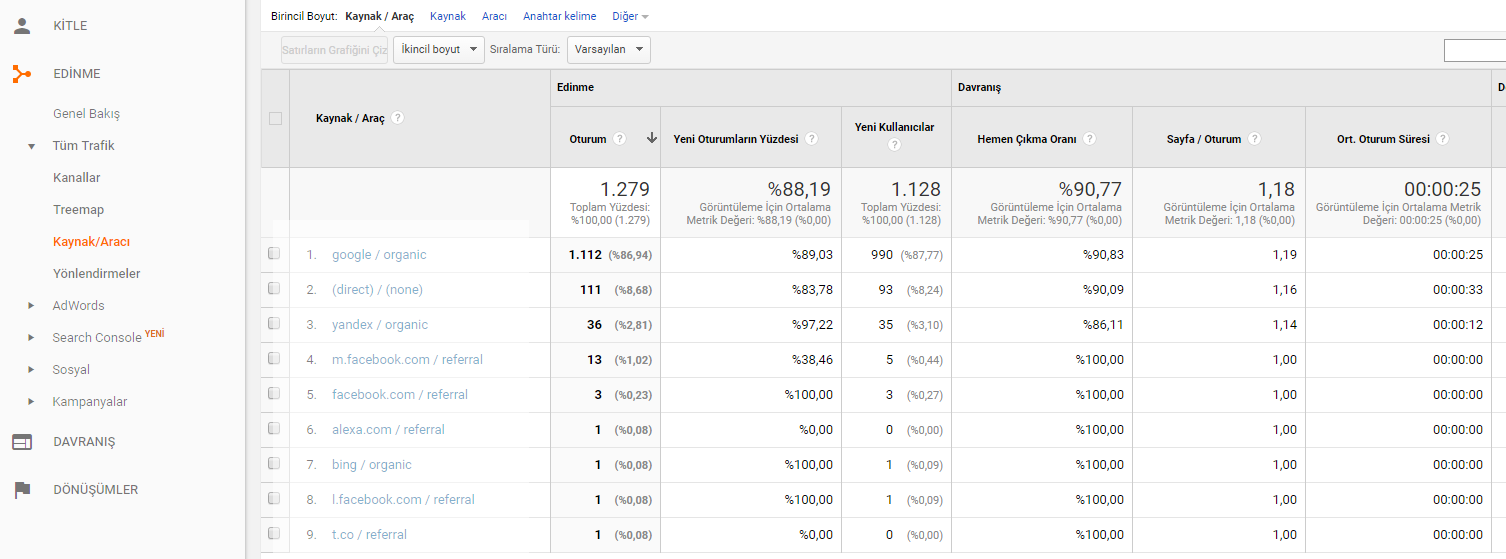Expand the AdWords menu item
This screenshot has width=1506, height=559.
click(x=78, y=306)
